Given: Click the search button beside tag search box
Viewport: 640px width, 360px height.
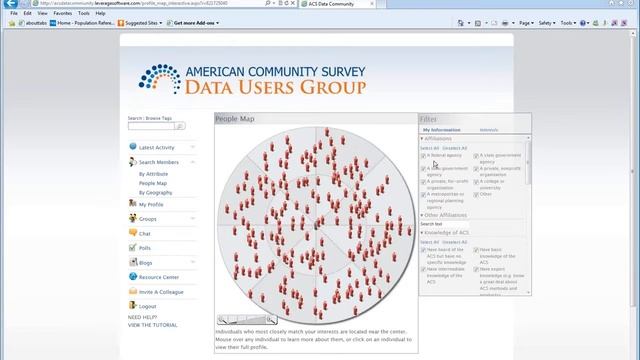Looking at the screenshot, I should [x=180, y=126].
